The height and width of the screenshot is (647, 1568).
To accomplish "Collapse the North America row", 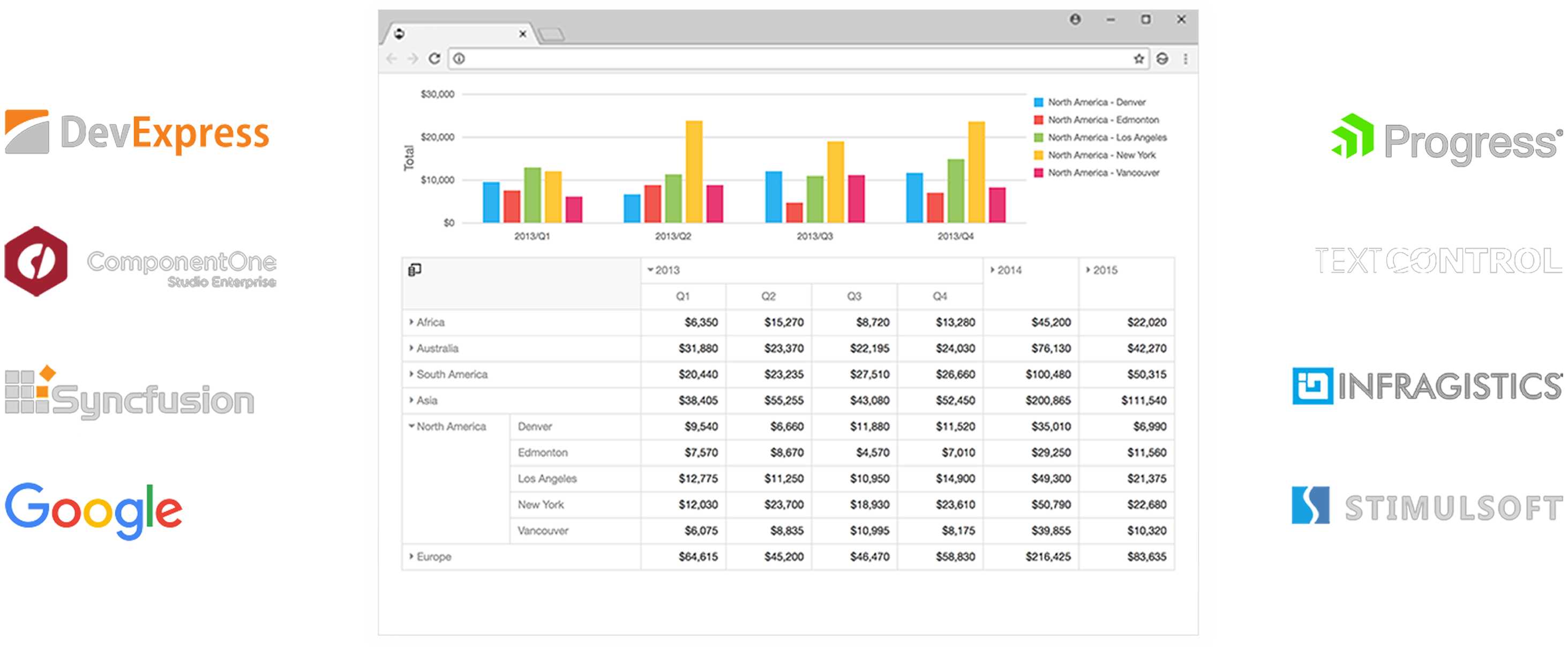I will [411, 427].
